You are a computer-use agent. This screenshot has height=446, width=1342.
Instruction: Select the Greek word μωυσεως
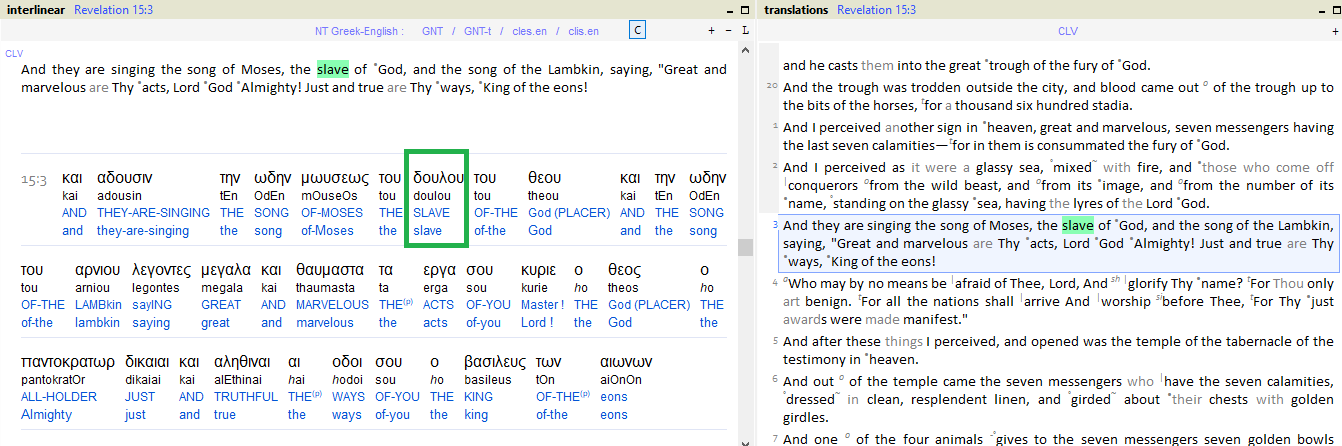coord(335,178)
